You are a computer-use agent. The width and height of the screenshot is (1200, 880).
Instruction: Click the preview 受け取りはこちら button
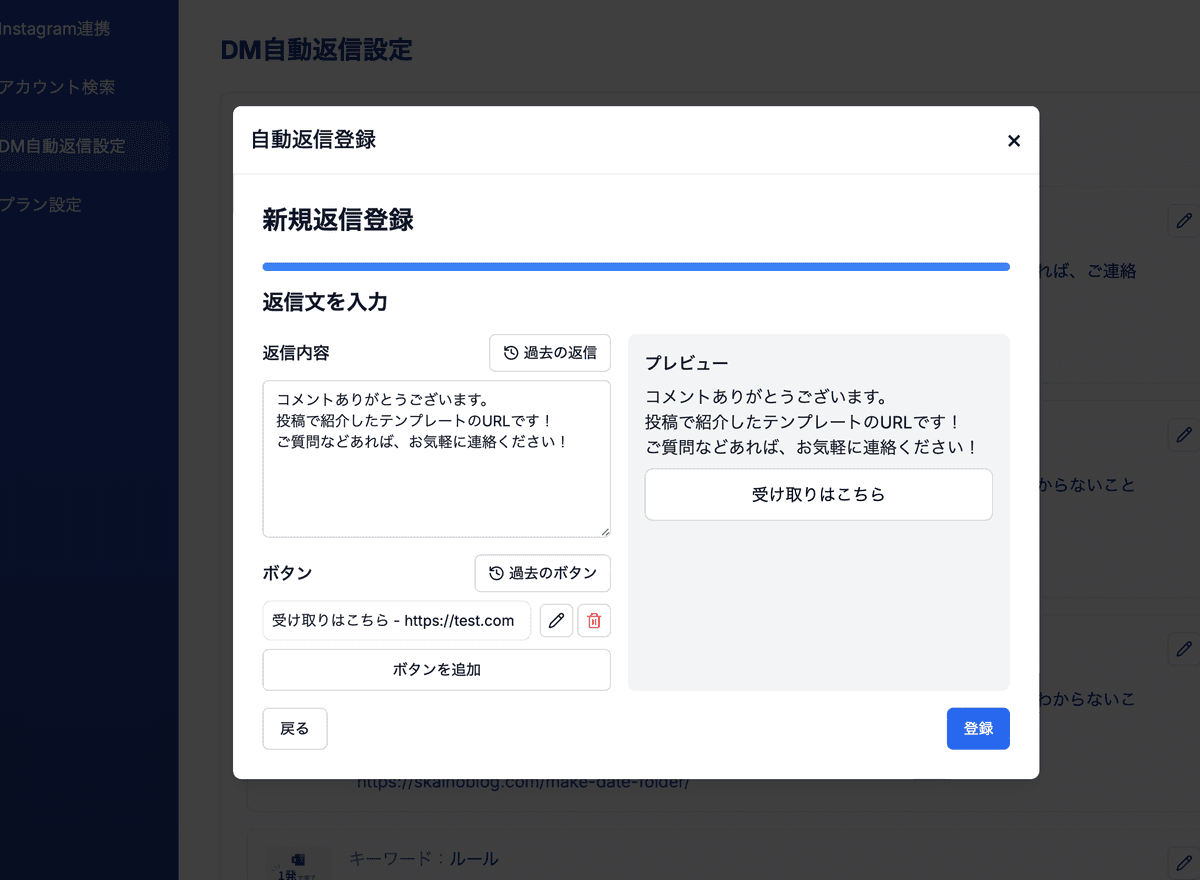(819, 495)
